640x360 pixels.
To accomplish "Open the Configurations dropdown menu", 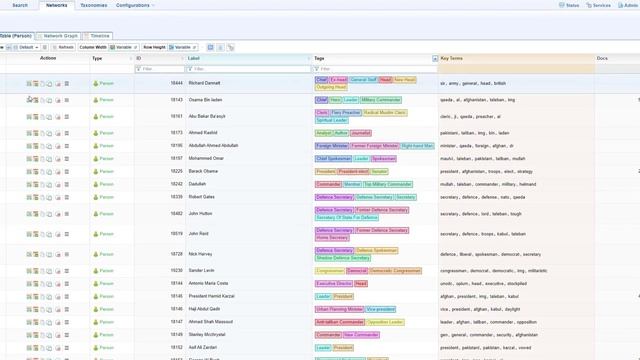I will point(135,5).
